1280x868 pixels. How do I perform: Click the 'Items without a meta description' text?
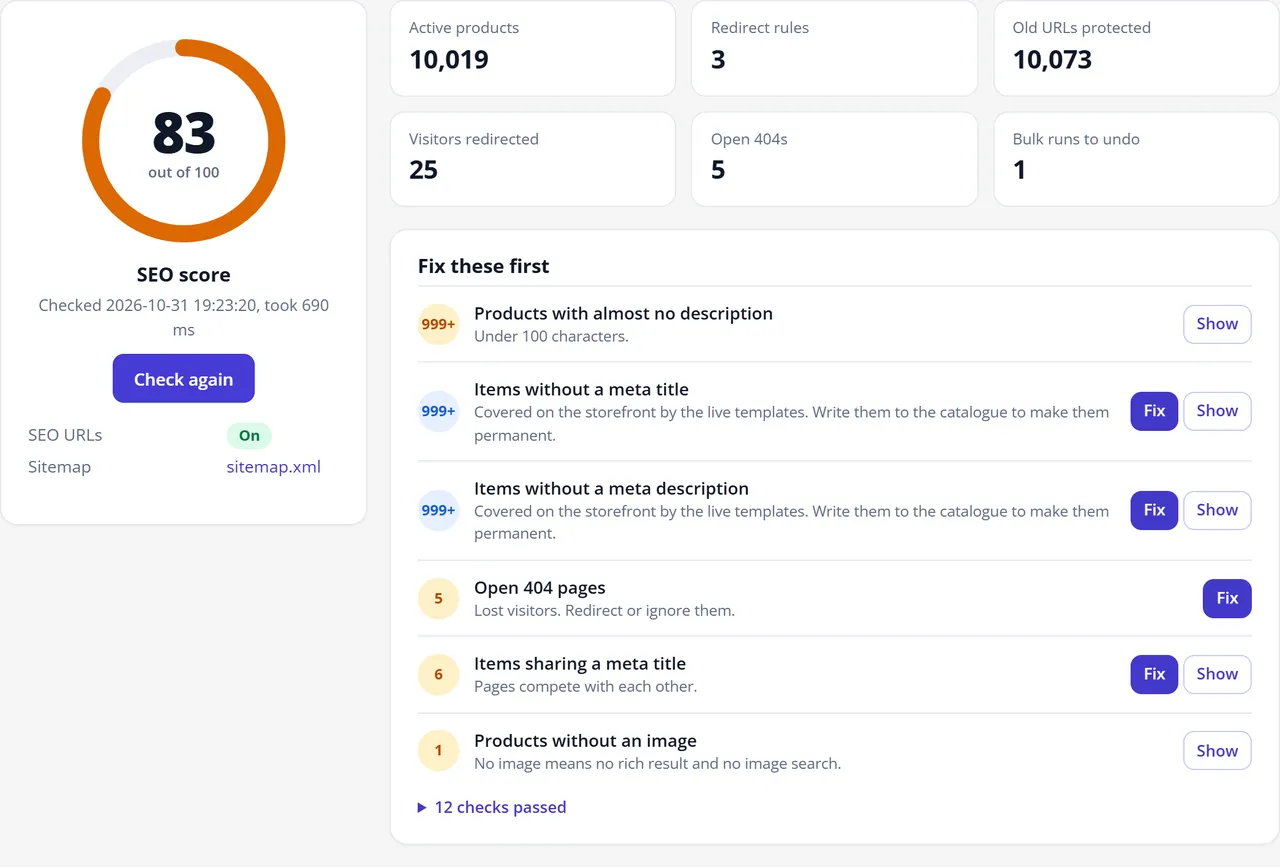coord(611,488)
